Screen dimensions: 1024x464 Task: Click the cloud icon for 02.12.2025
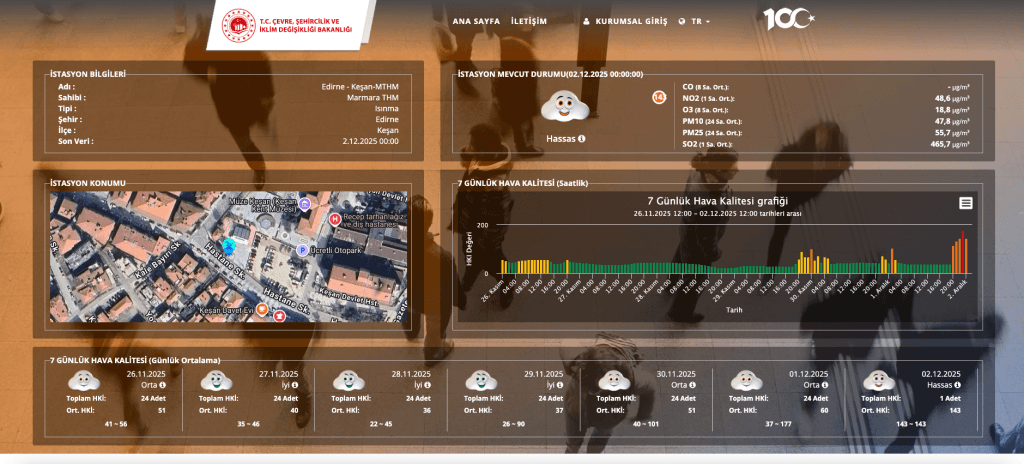click(877, 381)
